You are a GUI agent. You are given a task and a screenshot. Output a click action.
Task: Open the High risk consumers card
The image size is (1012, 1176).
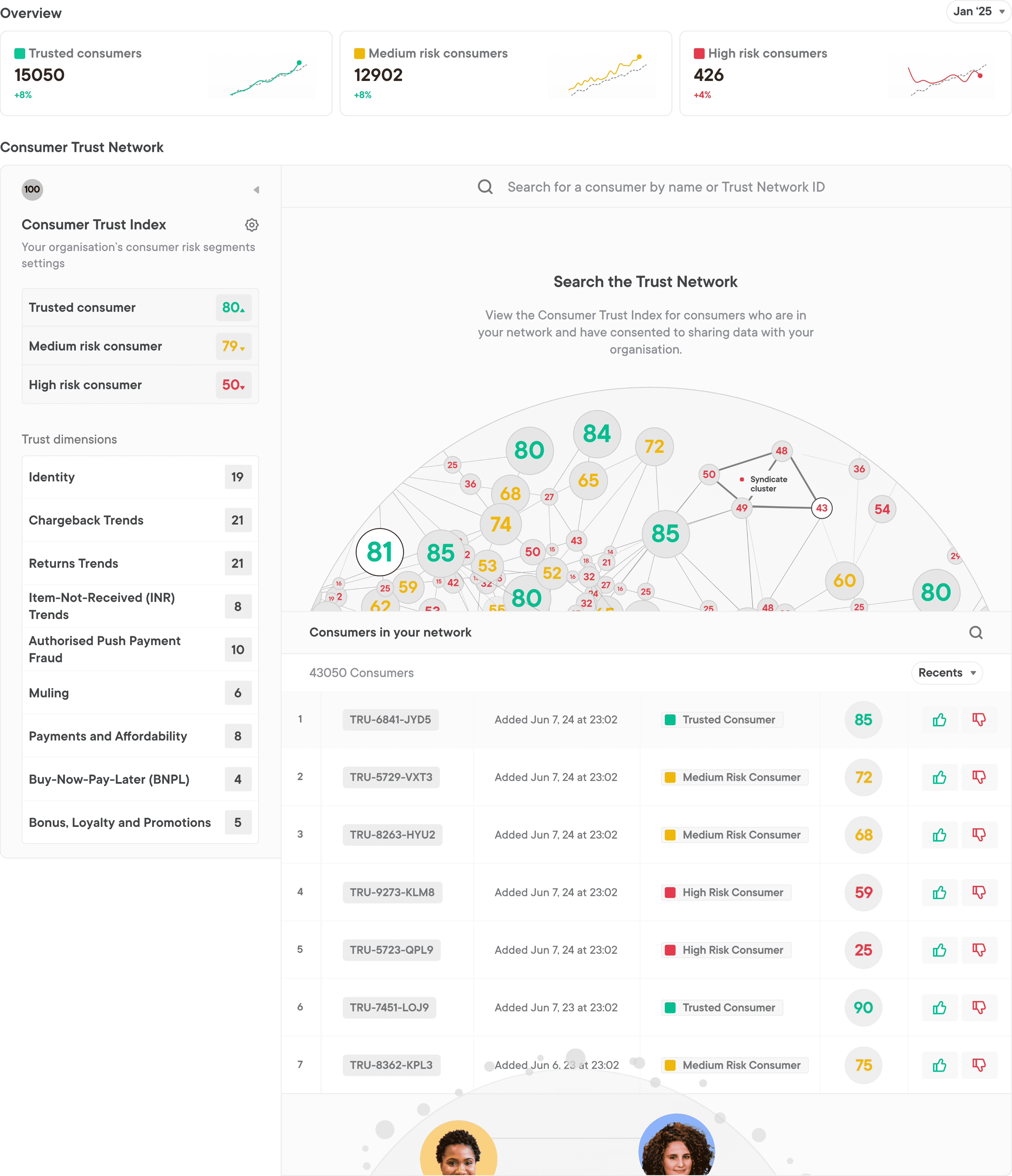tap(846, 74)
